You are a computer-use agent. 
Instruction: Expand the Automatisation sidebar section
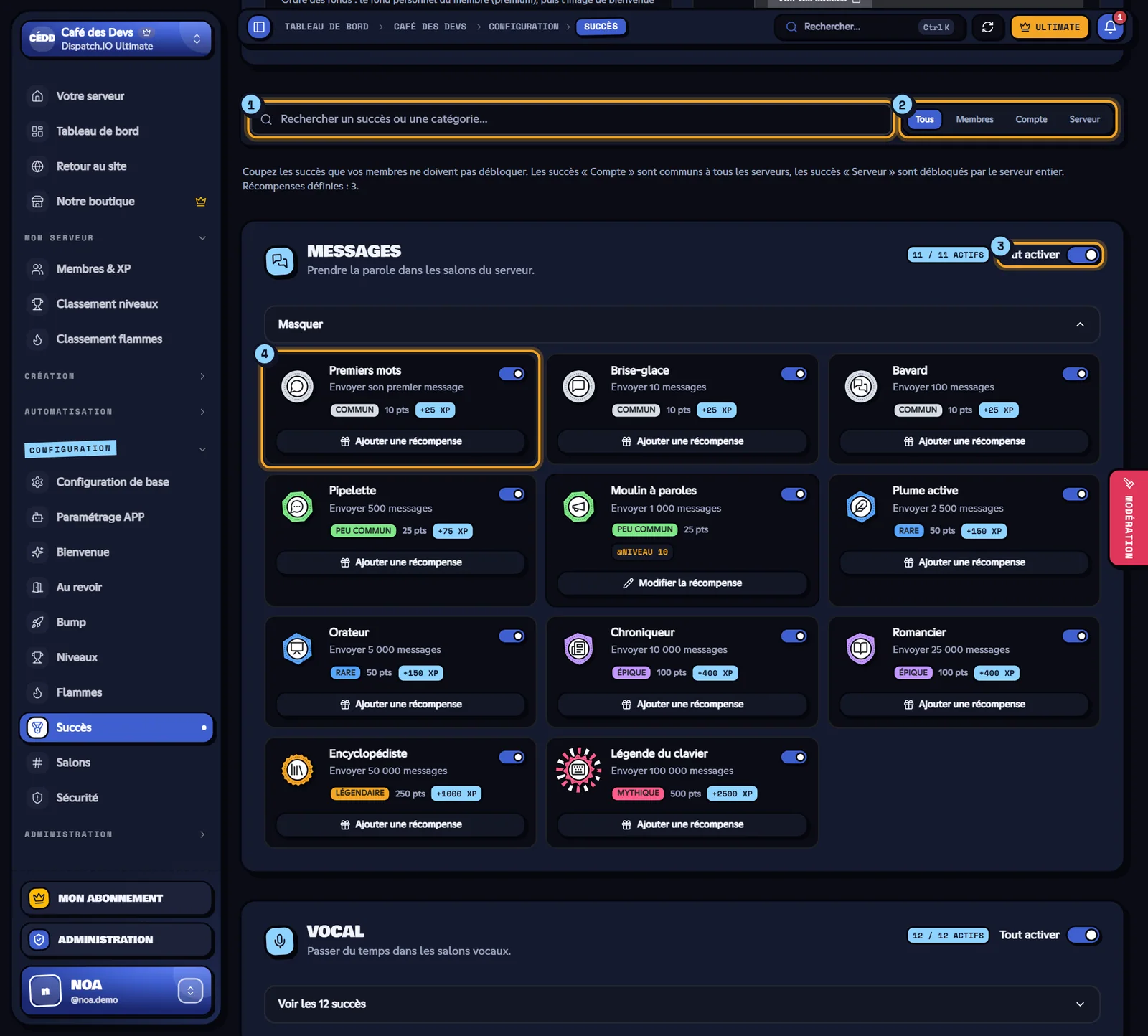115,412
